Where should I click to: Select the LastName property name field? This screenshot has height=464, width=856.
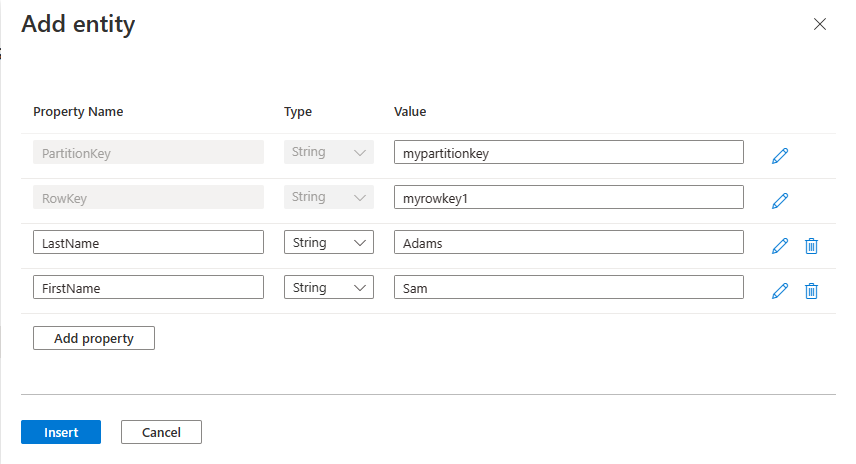click(148, 242)
